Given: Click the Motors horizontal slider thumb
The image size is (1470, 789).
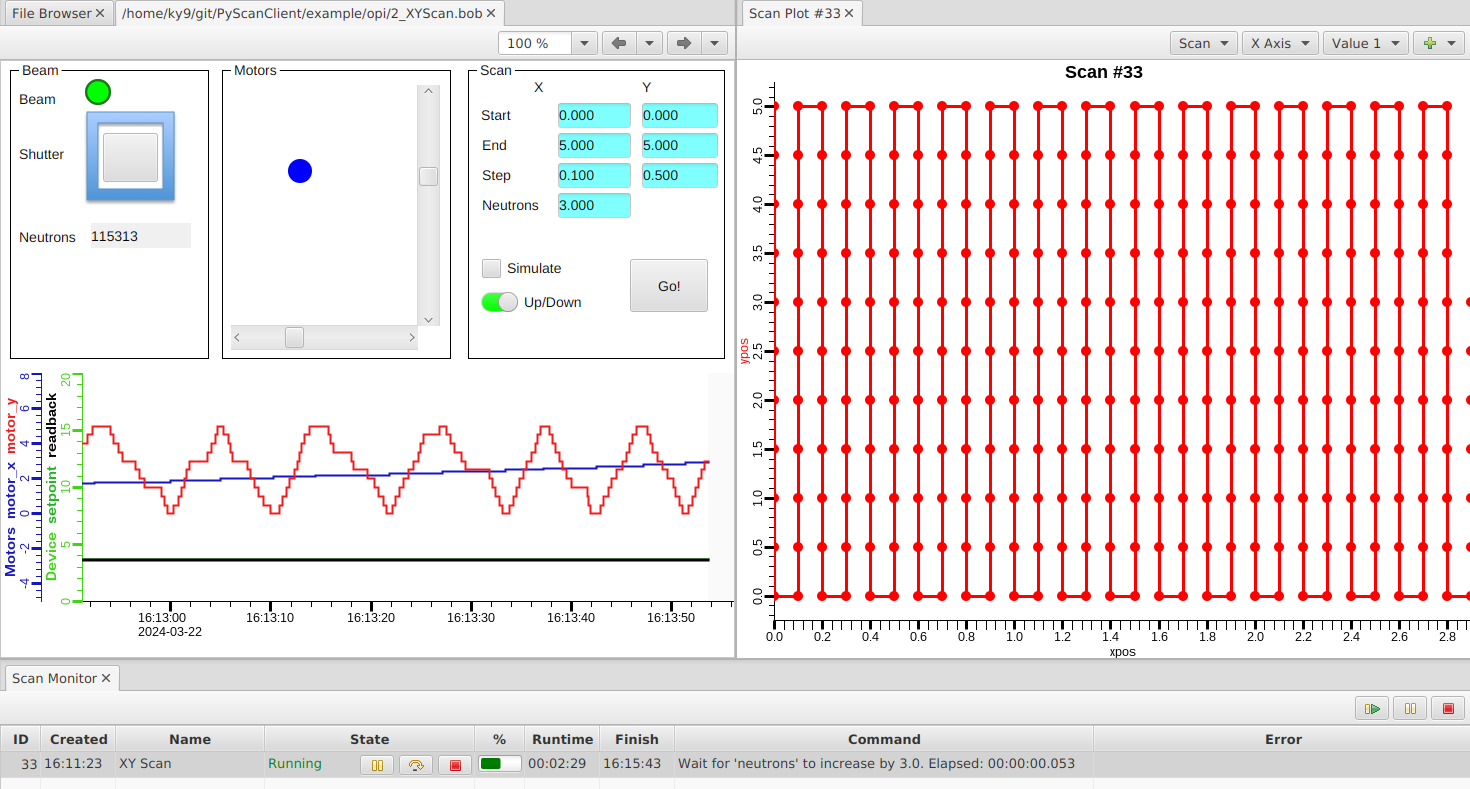Looking at the screenshot, I should (x=294, y=338).
